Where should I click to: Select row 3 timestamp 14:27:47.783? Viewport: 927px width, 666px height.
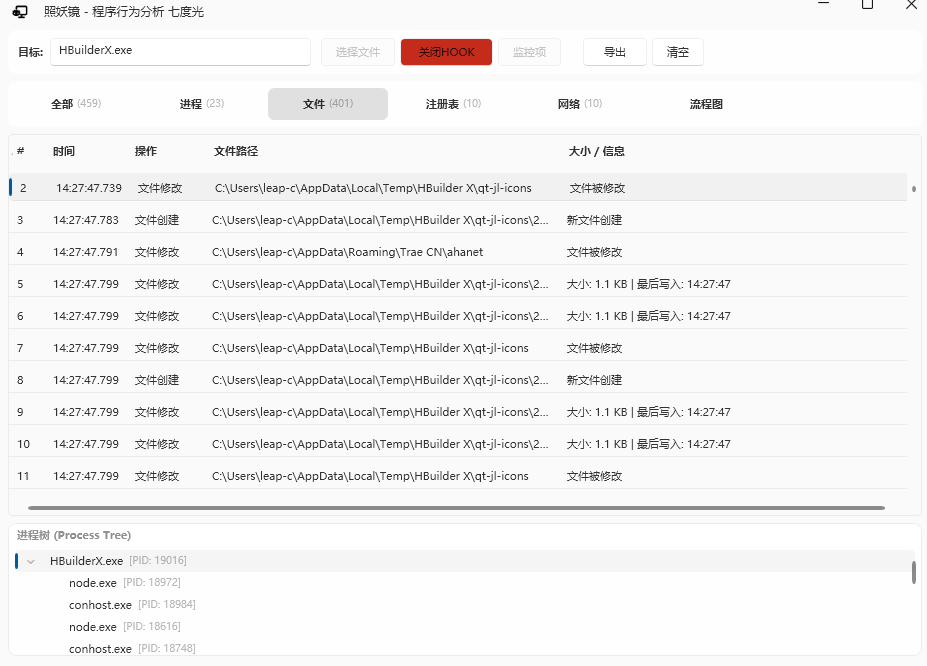(86, 220)
